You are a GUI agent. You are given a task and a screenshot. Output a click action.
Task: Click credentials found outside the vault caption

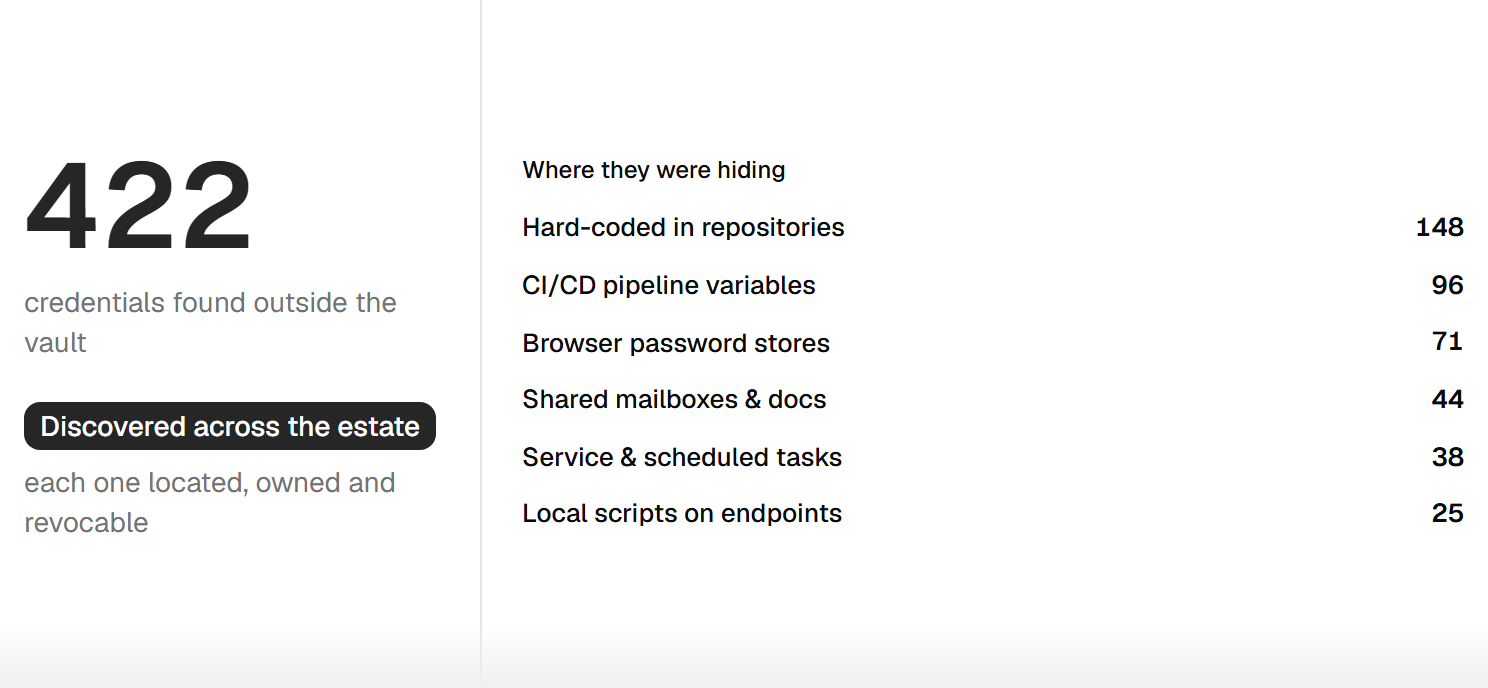(210, 322)
